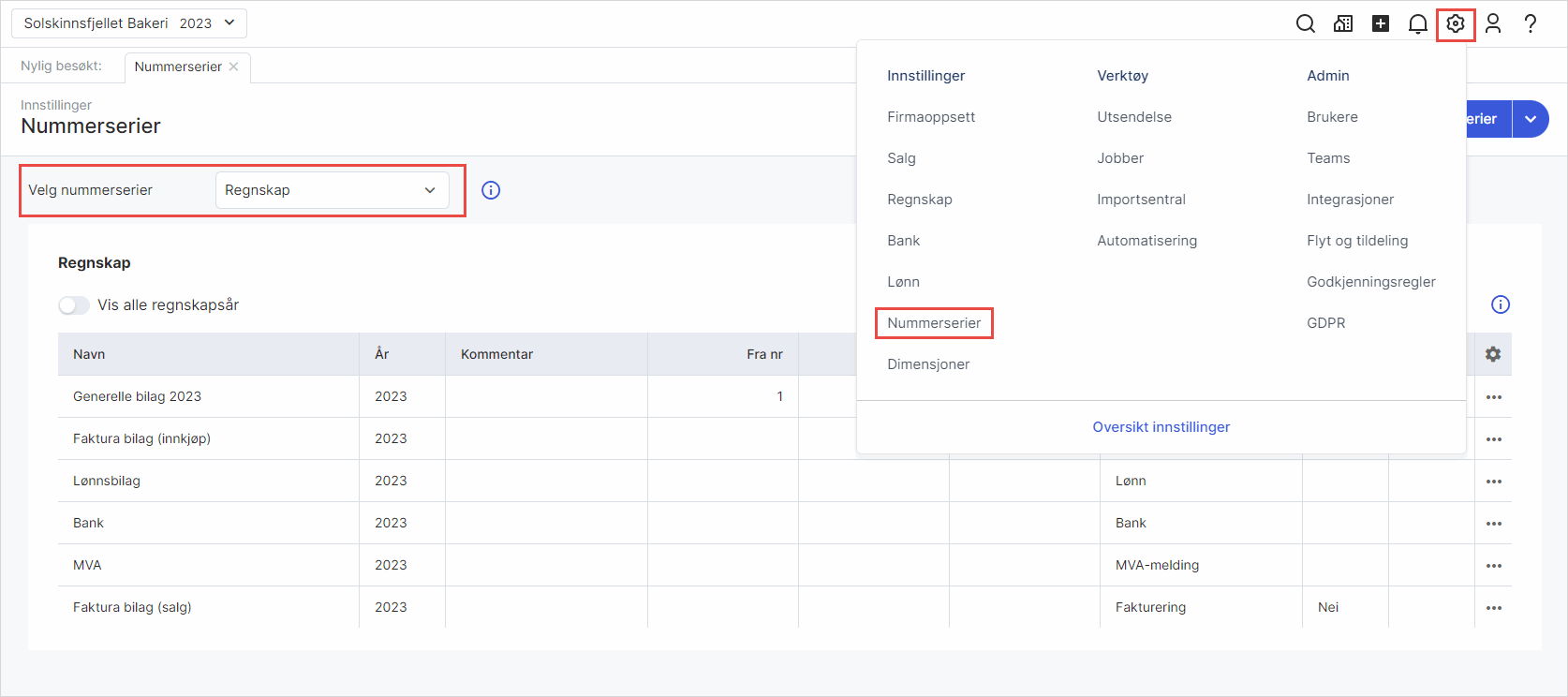This screenshot has height=697, width=1568.
Task: Open the search magnifier icon
Action: click(1305, 24)
